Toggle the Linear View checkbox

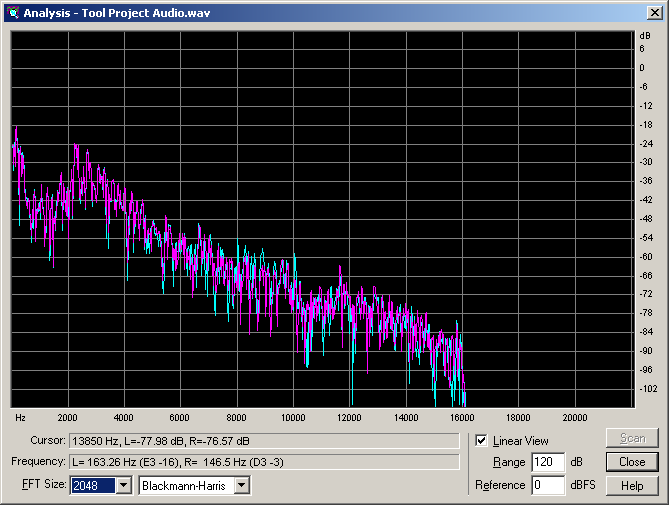point(482,441)
